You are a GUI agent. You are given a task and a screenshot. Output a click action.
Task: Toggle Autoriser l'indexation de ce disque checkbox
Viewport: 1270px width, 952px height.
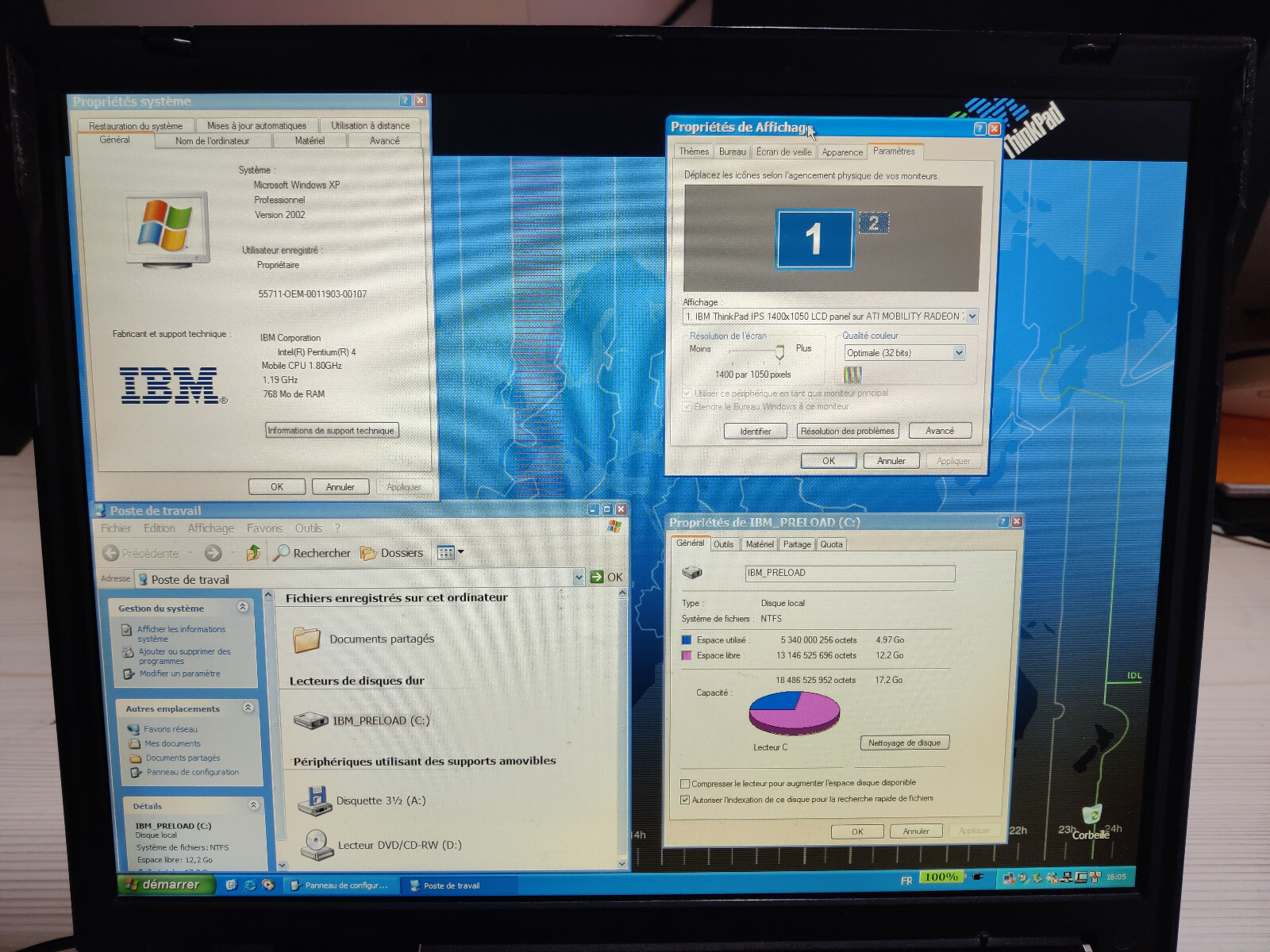coord(685,800)
